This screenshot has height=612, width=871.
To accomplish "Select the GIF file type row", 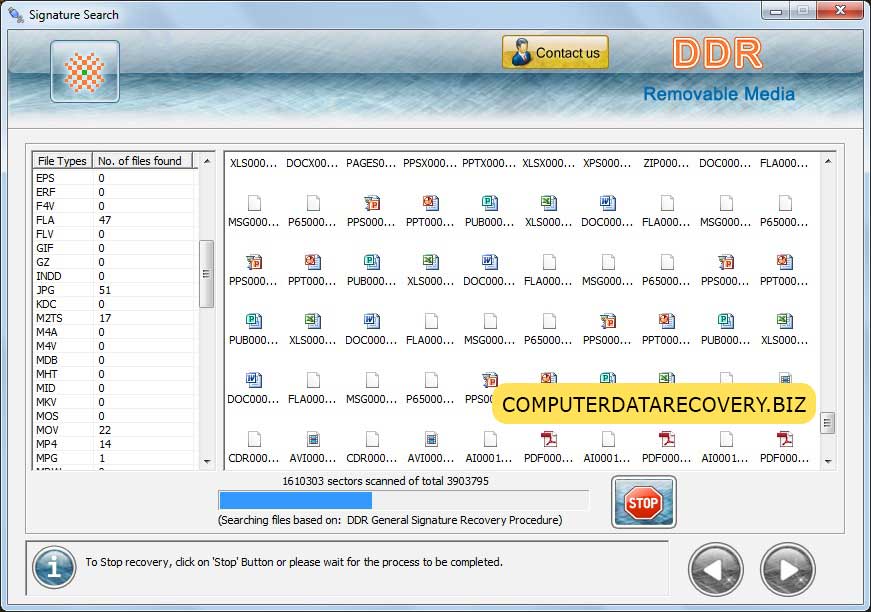I will 114,248.
